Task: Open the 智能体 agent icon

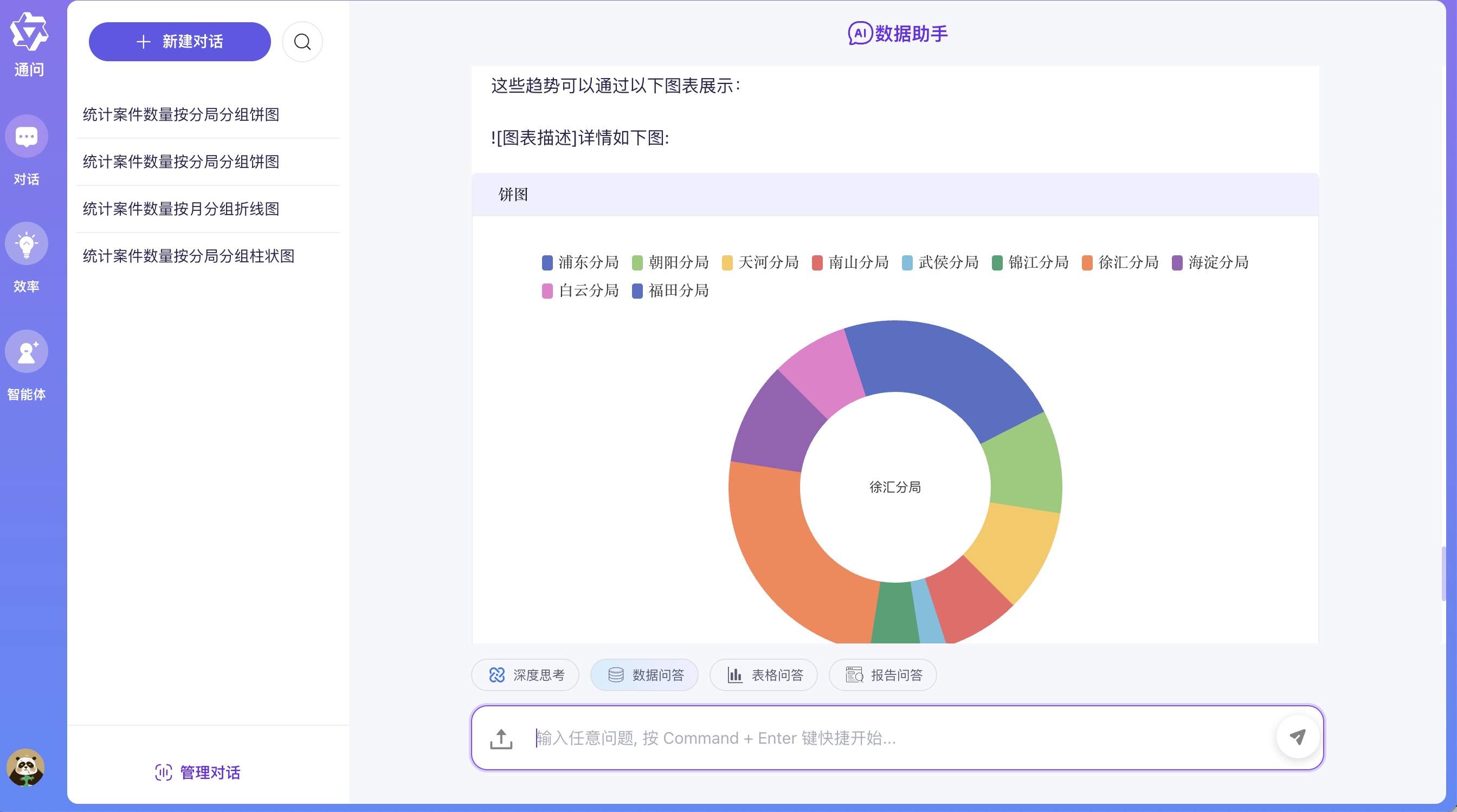Action: pos(27,351)
